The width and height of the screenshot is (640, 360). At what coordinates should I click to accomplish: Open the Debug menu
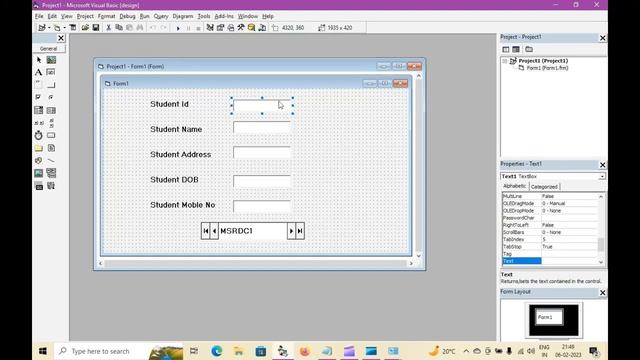[x=127, y=16]
